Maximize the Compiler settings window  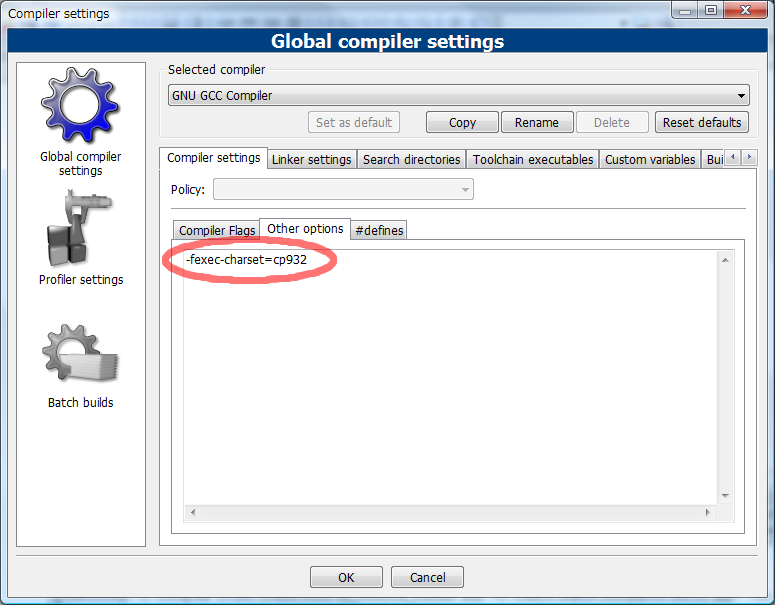pos(711,10)
